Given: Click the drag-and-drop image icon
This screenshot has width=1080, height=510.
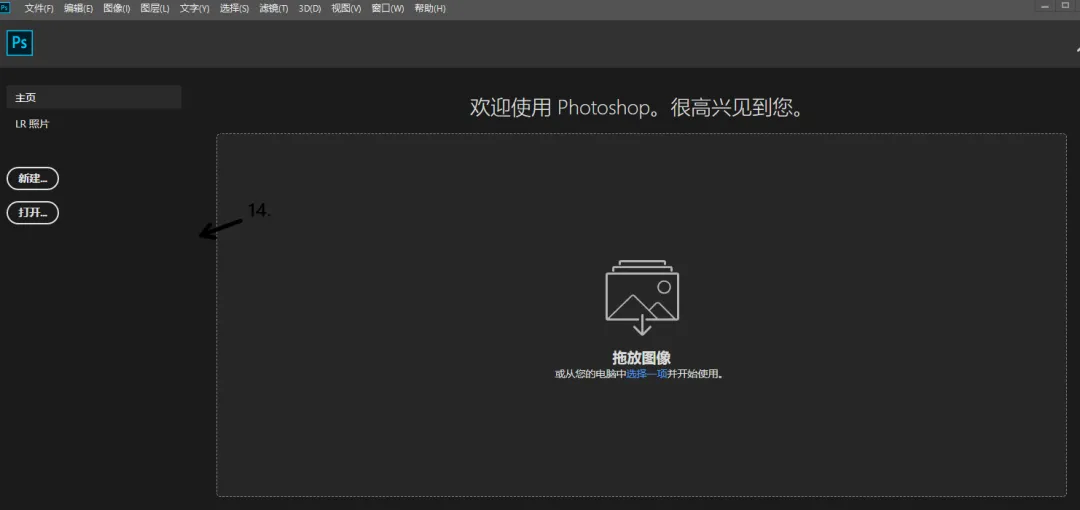Looking at the screenshot, I should point(642,297).
